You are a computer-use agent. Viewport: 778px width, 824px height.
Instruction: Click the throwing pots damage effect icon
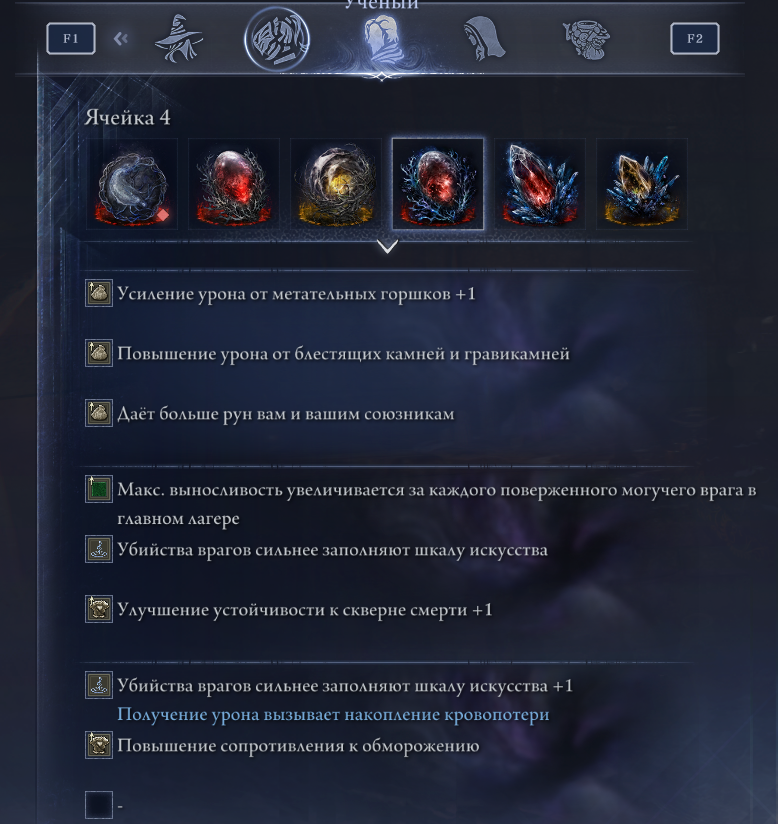99,293
